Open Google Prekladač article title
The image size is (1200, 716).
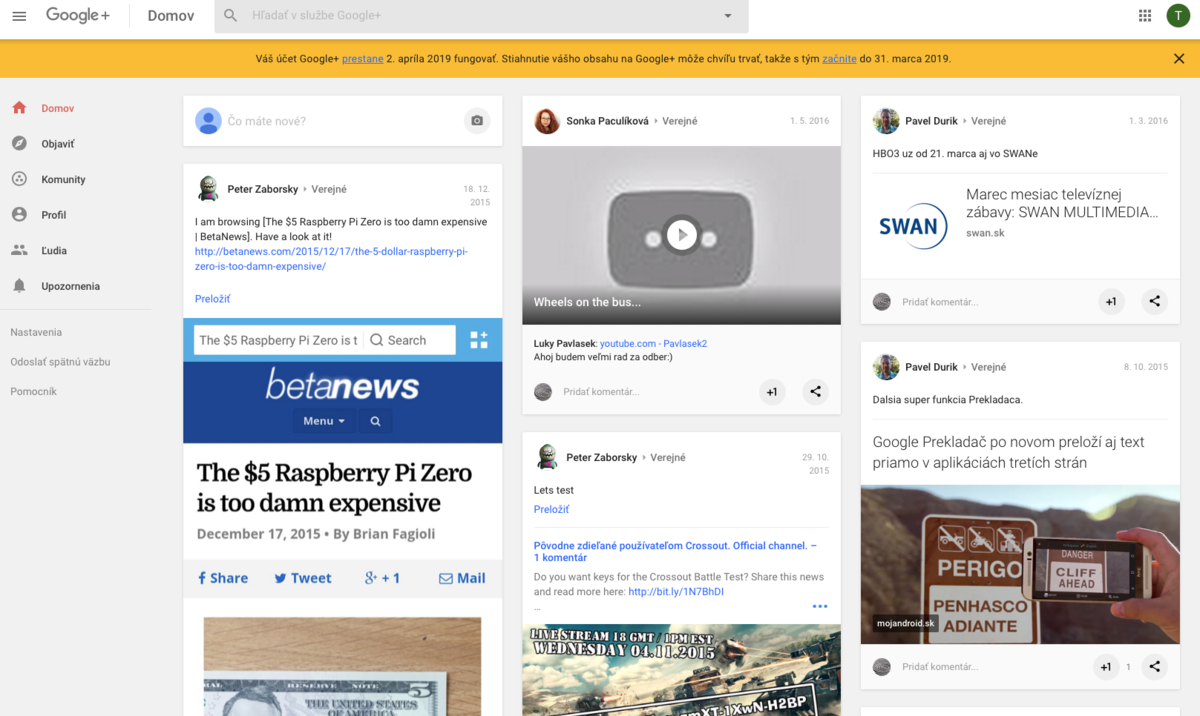point(1008,452)
